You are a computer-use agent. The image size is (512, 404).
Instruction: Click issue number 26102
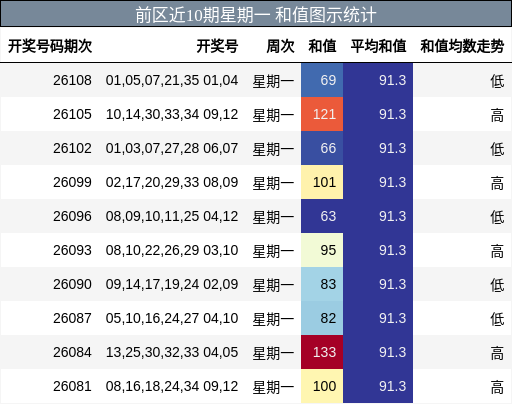(72, 148)
